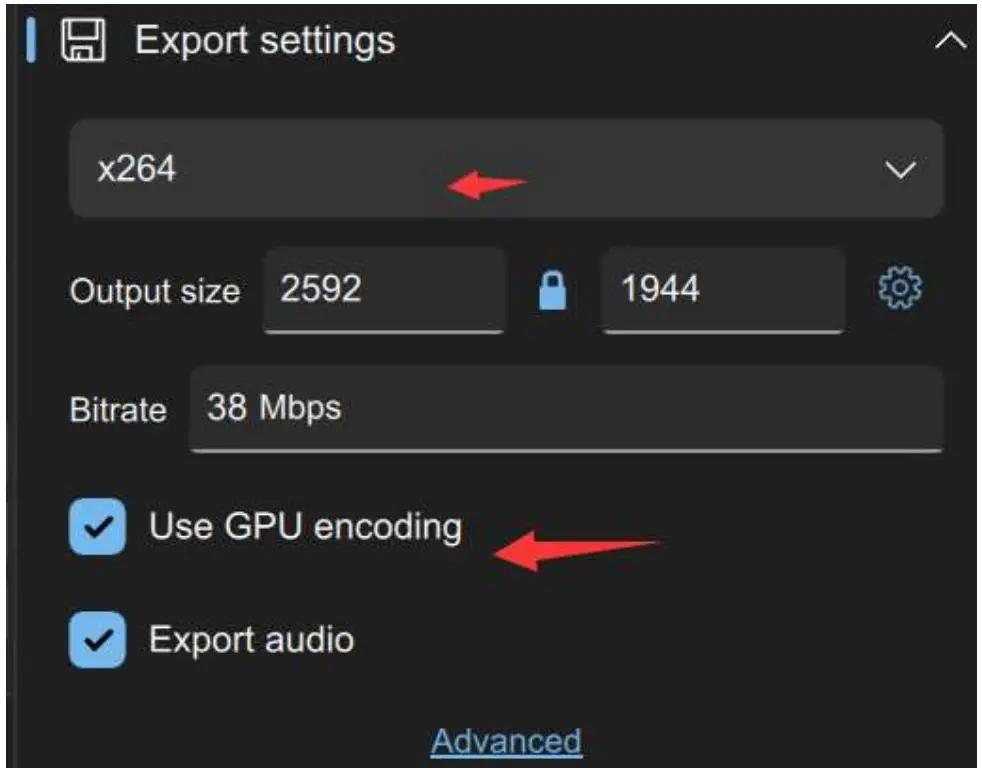Focus the output width field showing 2592

tap(384, 290)
